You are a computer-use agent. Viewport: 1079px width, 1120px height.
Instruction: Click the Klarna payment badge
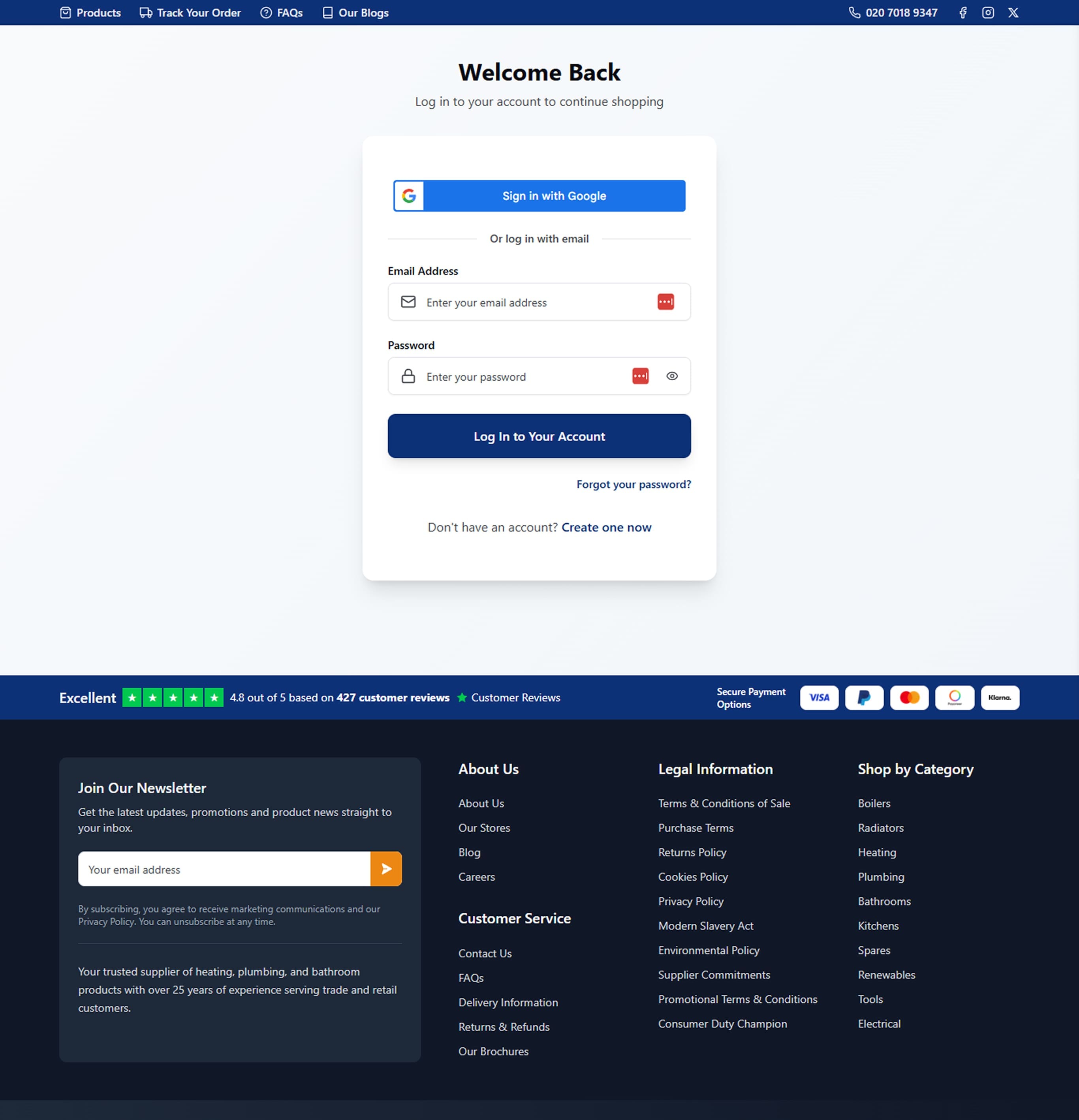point(1000,697)
